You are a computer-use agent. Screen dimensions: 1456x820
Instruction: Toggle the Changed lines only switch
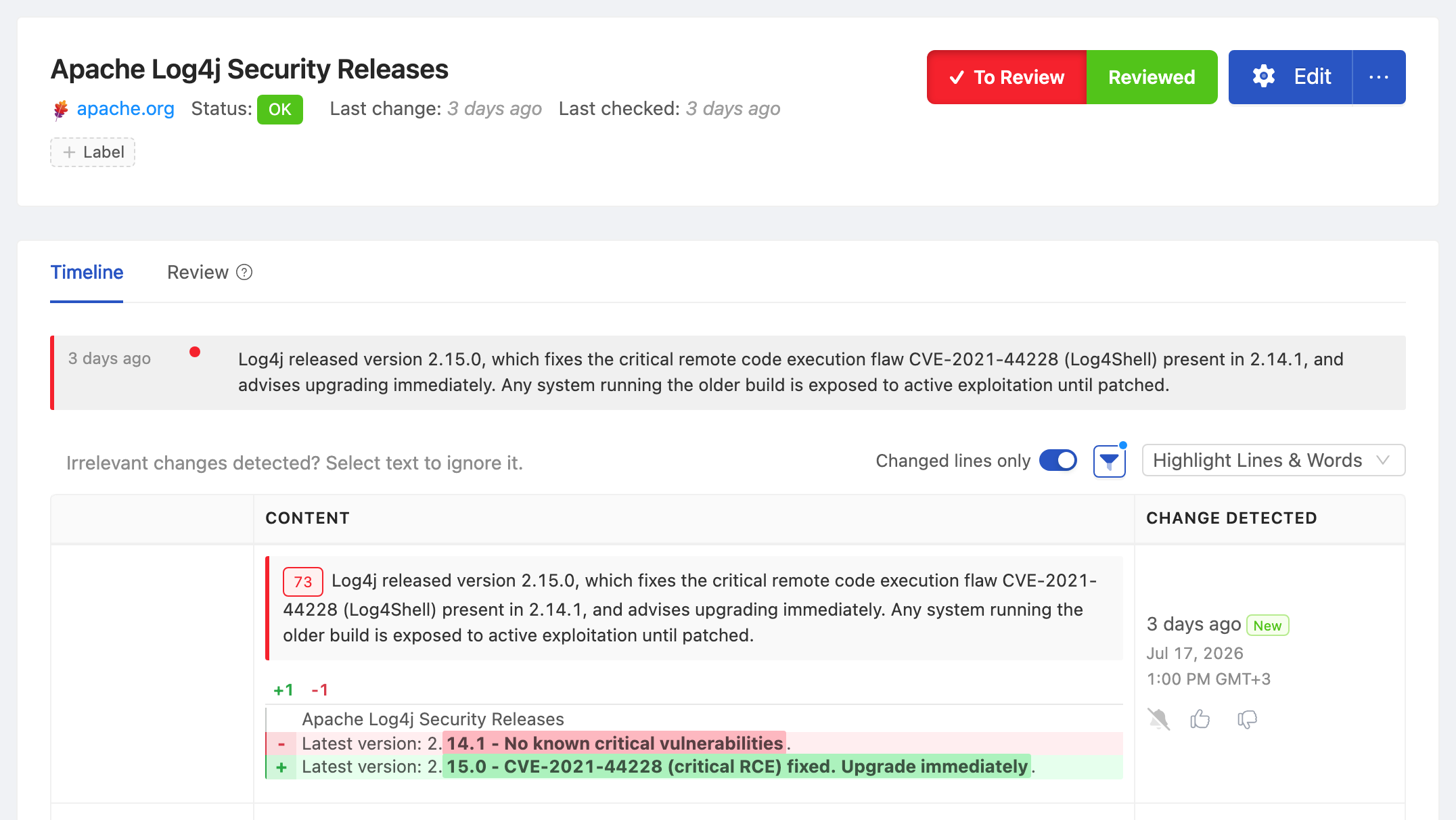1058,461
